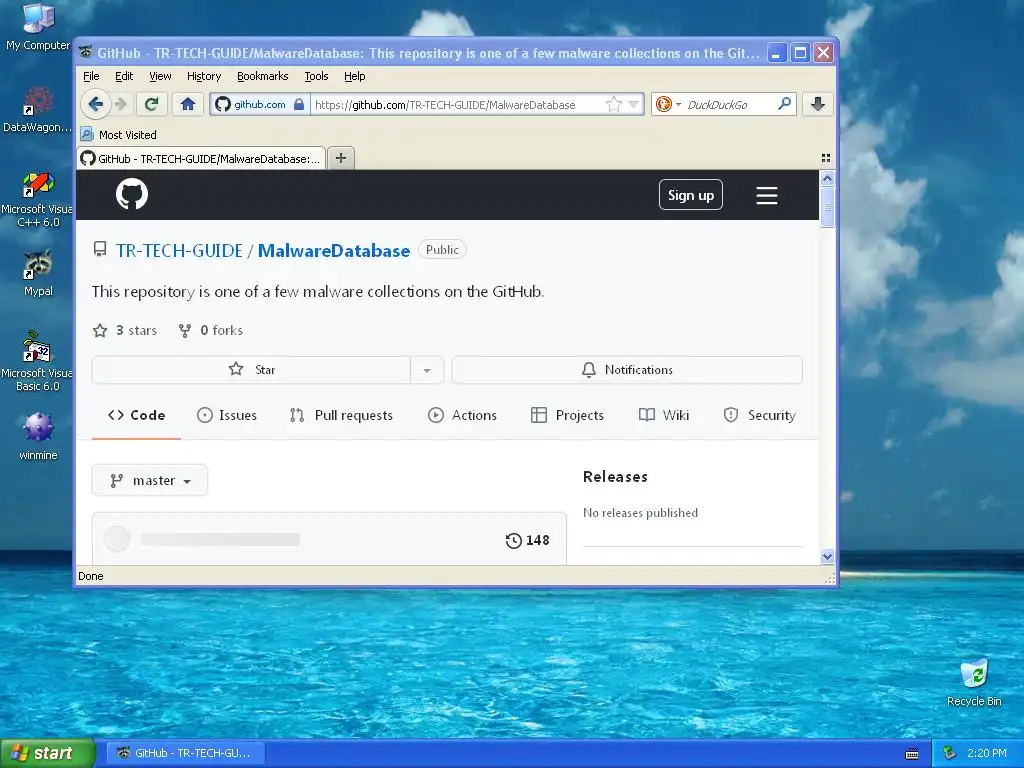Select Microsoft Visual C++ 6.0 desktop icon
1024x768 pixels.
(x=38, y=199)
